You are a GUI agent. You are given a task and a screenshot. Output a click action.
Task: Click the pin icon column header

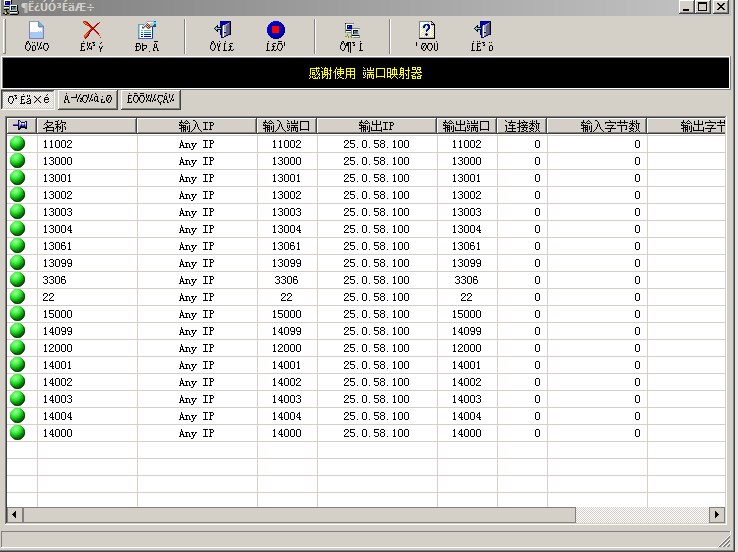pos(22,126)
